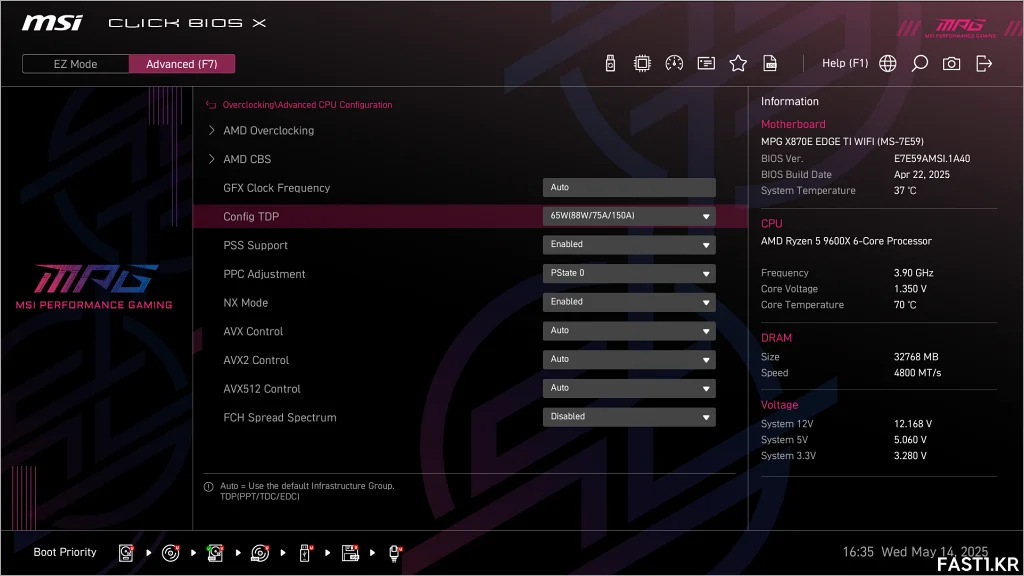Click the 4800 MT/s DRAM speed value
The width and height of the screenshot is (1024, 576).
point(918,373)
